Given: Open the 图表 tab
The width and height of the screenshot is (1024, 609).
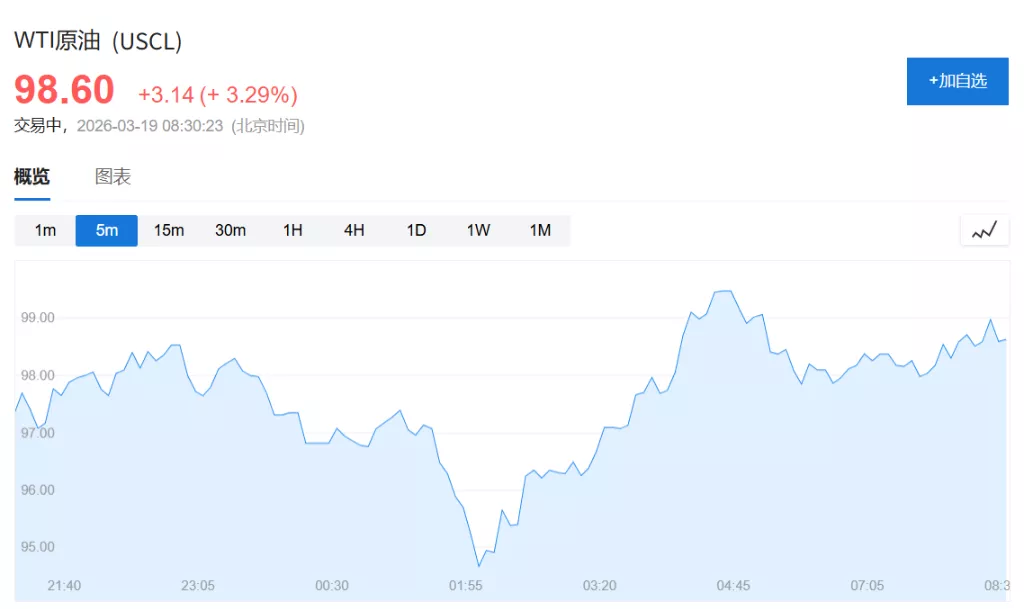Looking at the screenshot, I should tap(113, 177).
